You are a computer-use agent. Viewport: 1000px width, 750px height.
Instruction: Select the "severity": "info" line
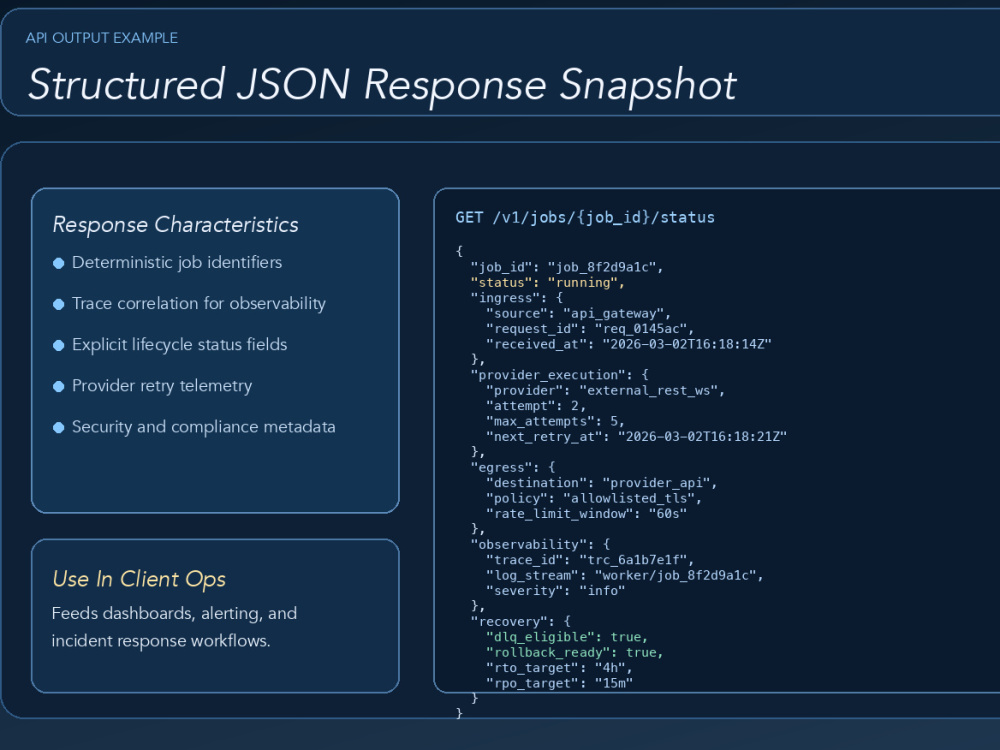coord(555,591)
